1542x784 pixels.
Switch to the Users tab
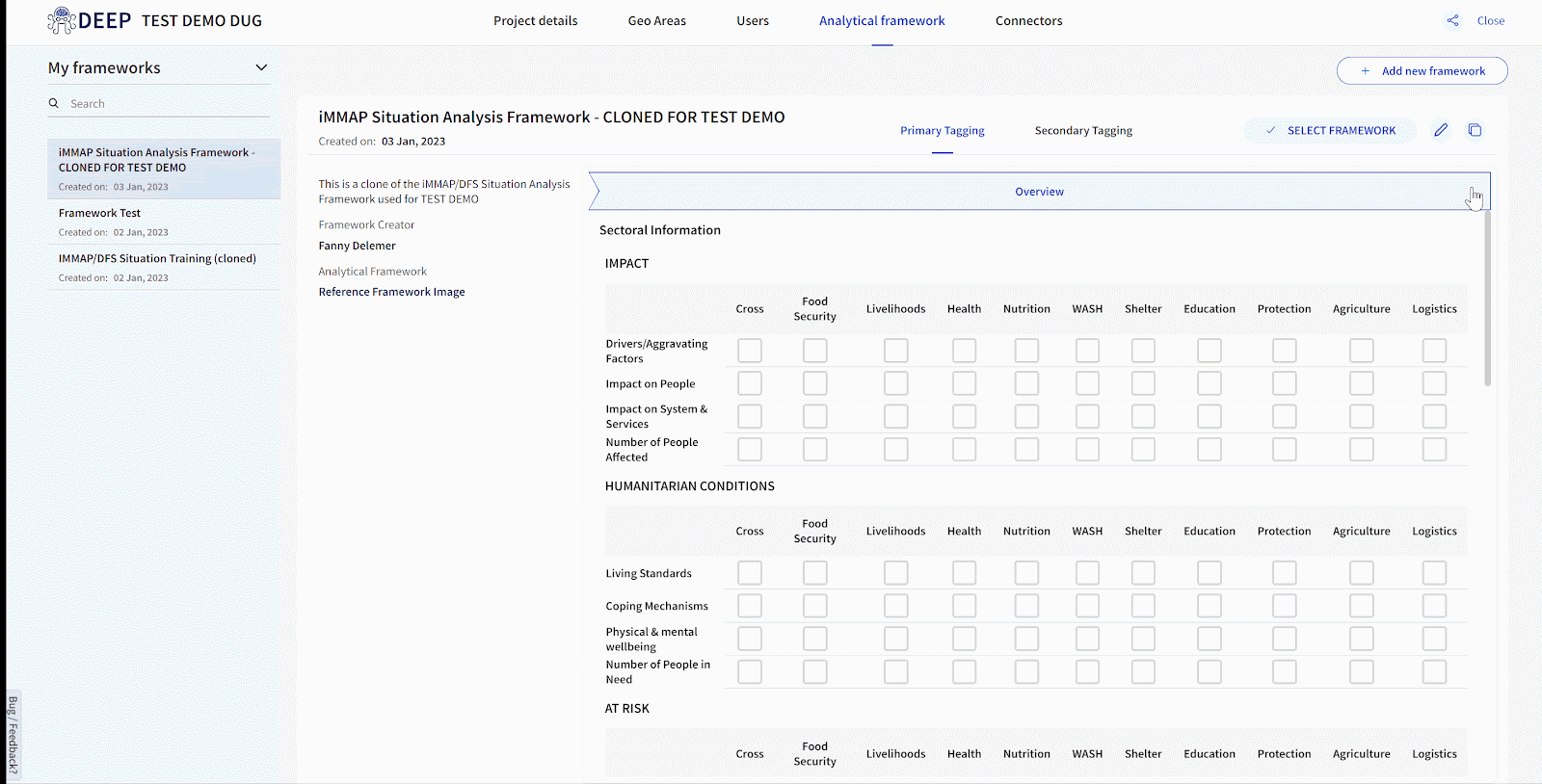(753, 21)
